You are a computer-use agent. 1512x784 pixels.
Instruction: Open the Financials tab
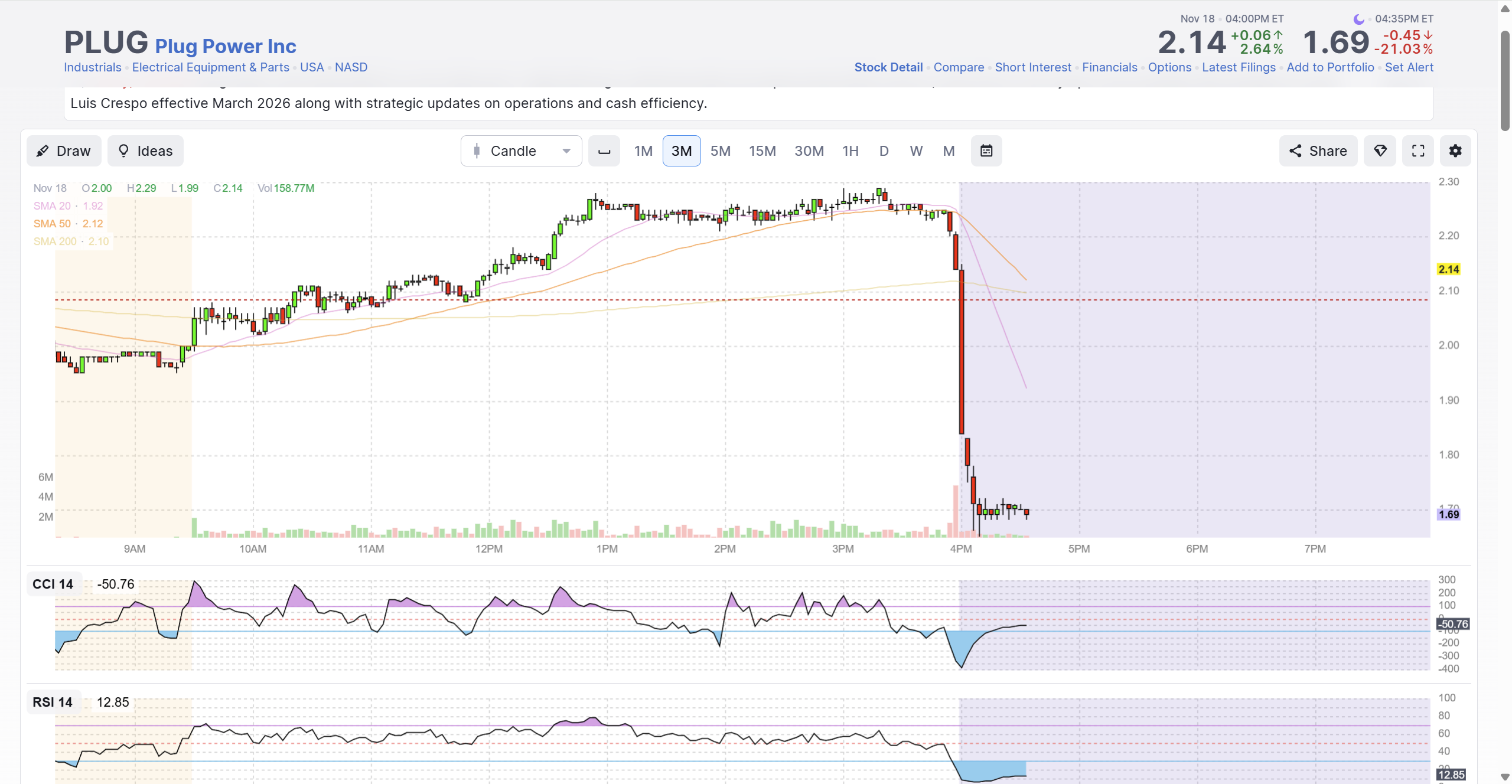pos(1109,67)
